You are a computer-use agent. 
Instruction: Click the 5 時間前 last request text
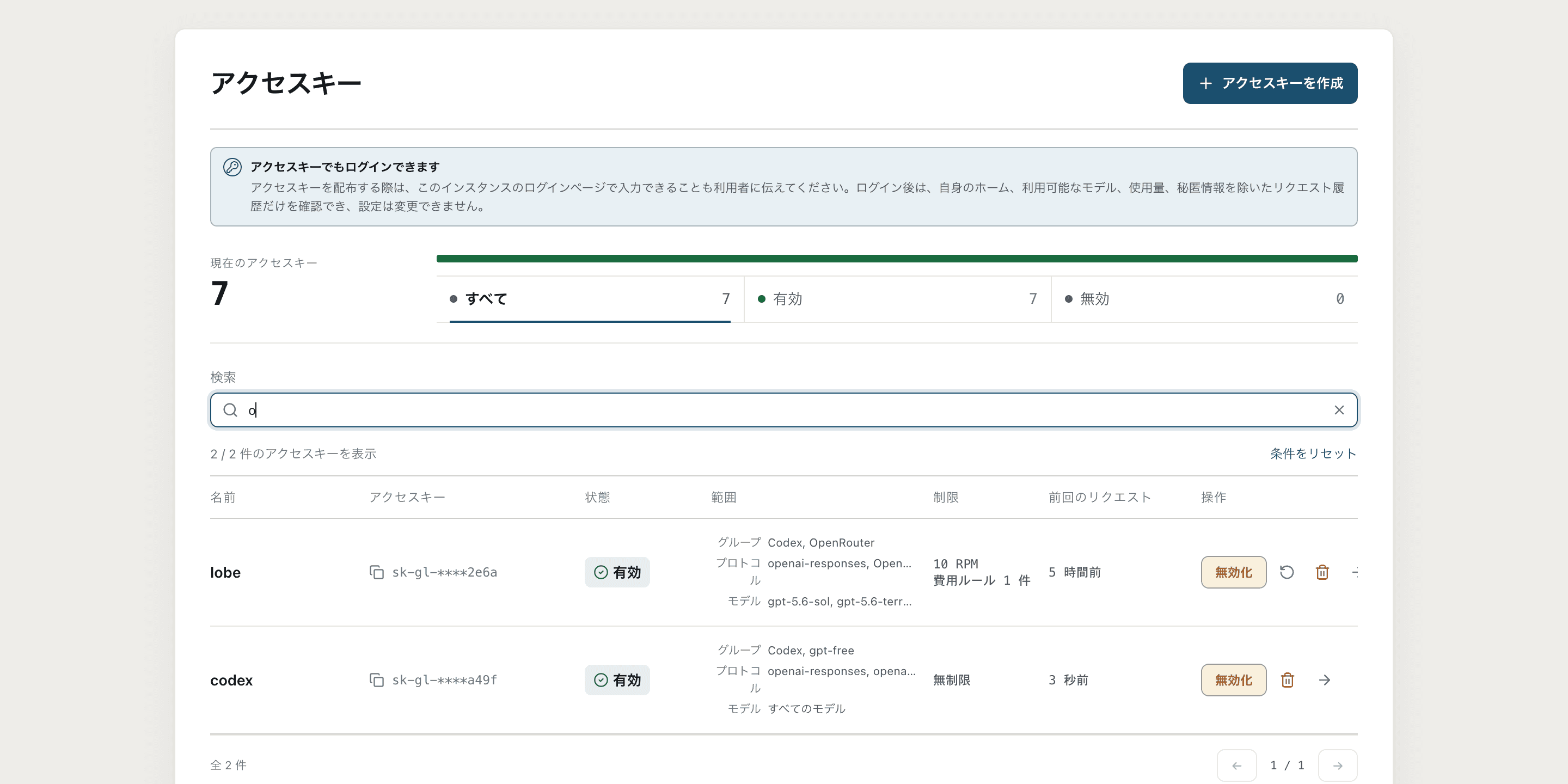tap(1074, 572)
